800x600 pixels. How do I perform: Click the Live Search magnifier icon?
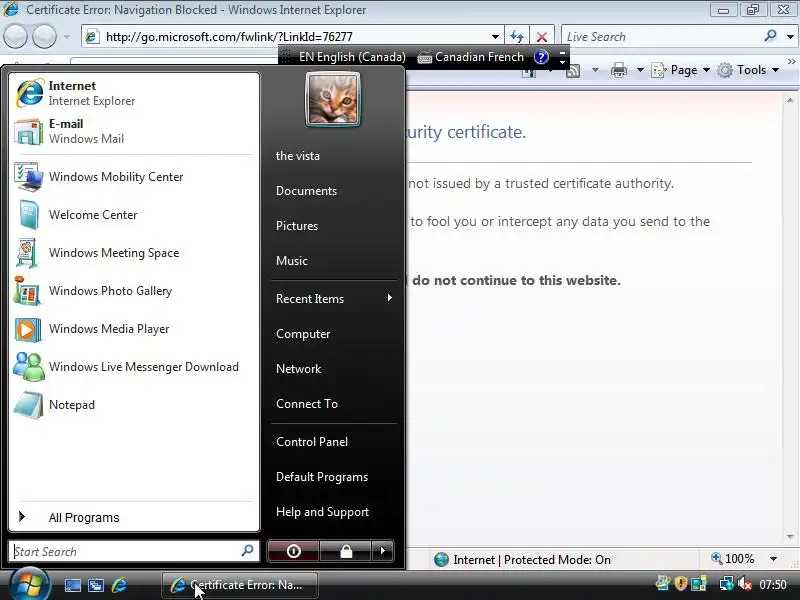(770, 36)
